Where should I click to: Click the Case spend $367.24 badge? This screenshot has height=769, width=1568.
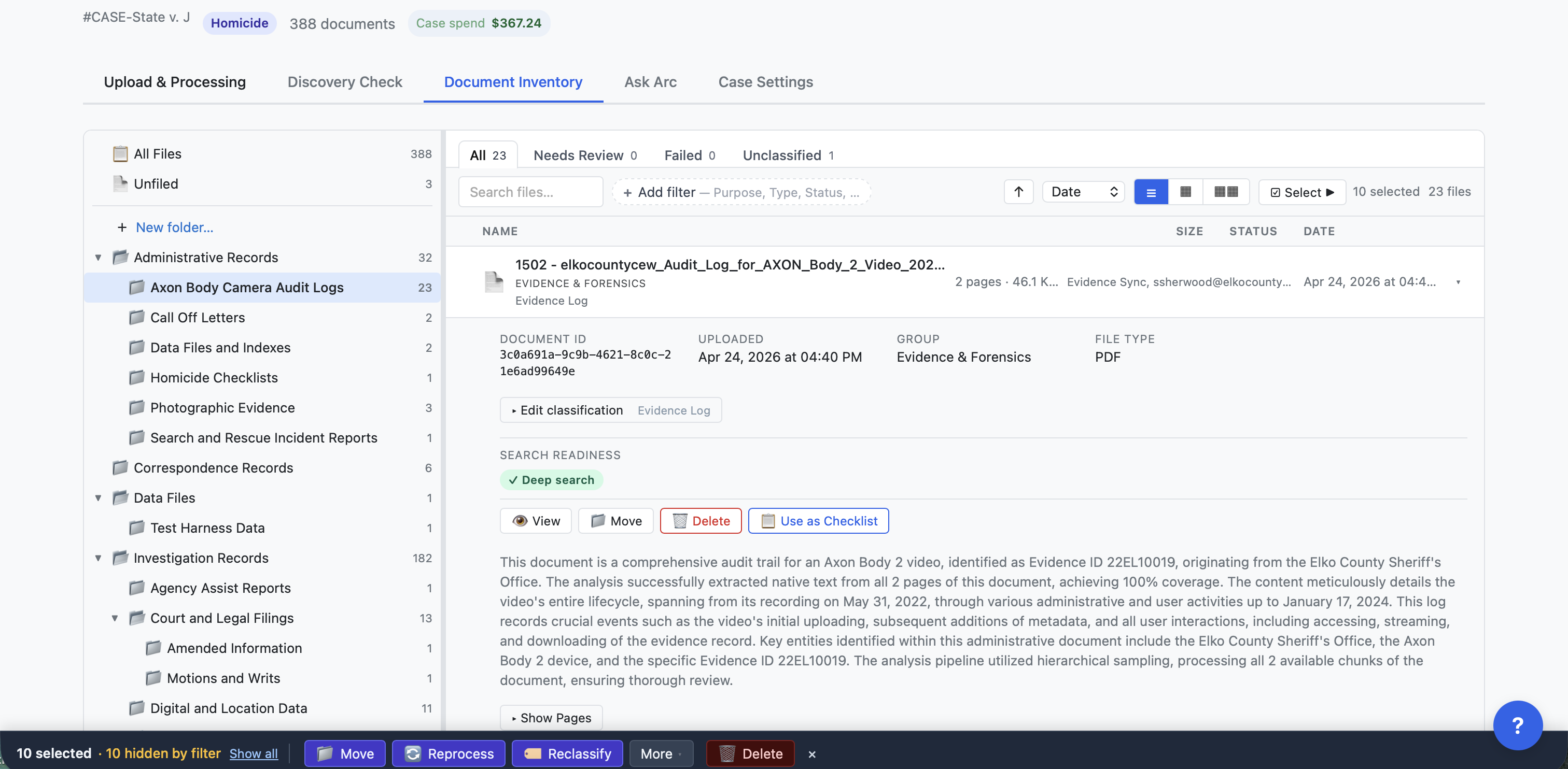[479, 23]
